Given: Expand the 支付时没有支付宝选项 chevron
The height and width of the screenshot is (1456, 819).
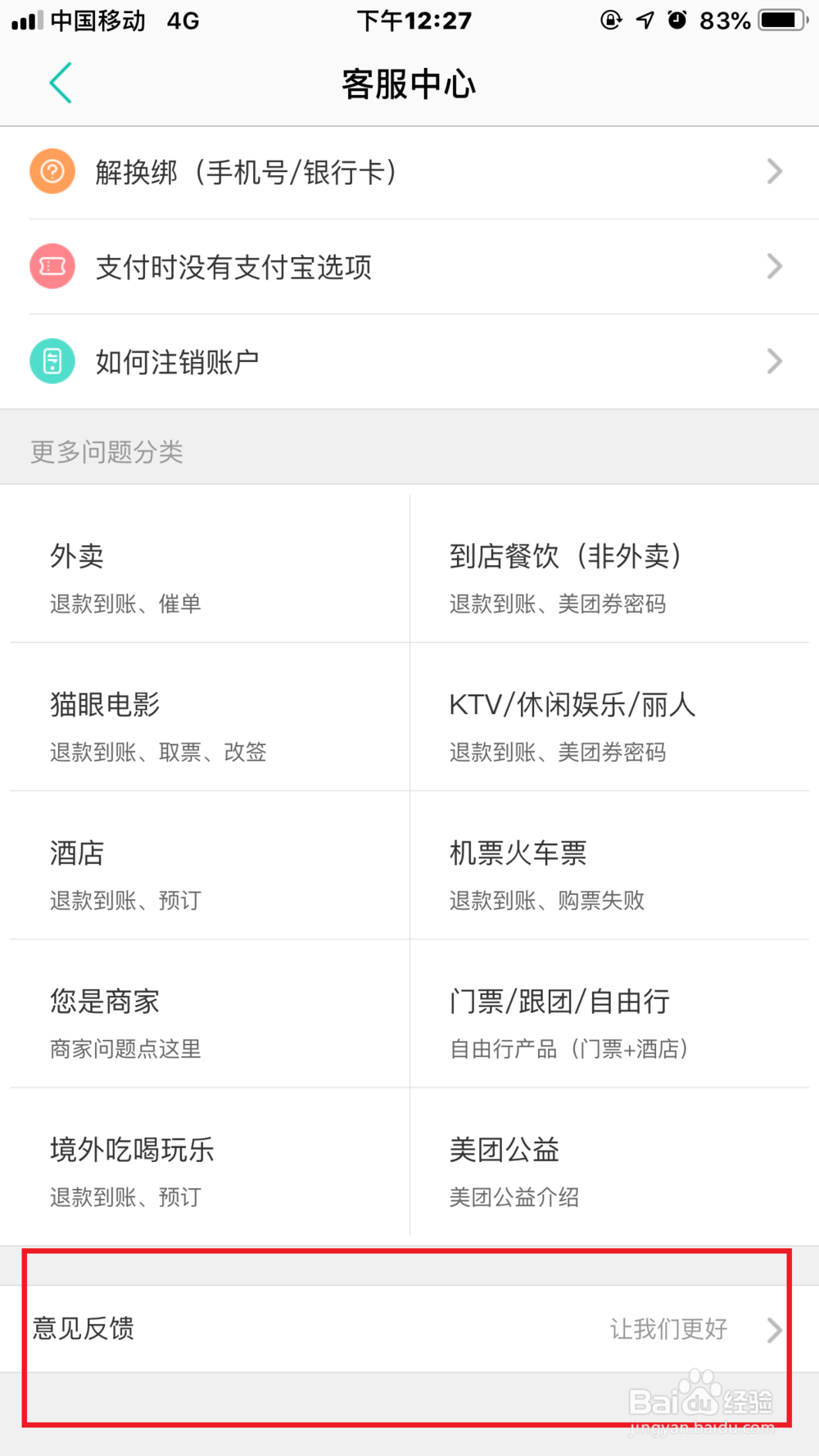Looking at the screenshot, I should click(775, 266).
